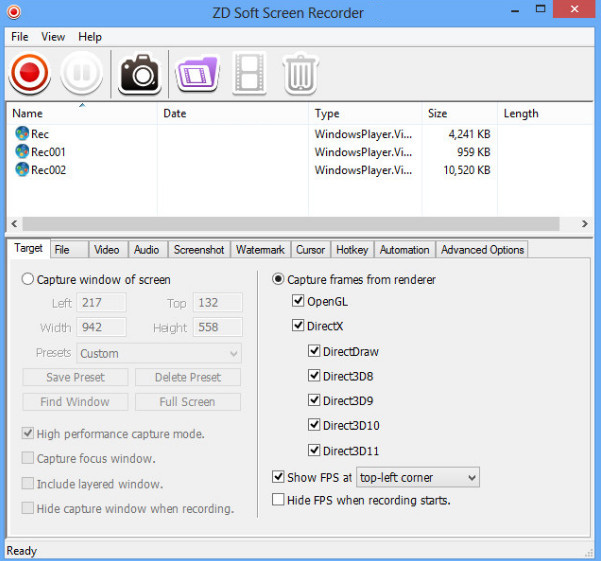Toggle Hide capture window when recording
The height and width of the screenshot is (561, 601).
coord(28,508)
